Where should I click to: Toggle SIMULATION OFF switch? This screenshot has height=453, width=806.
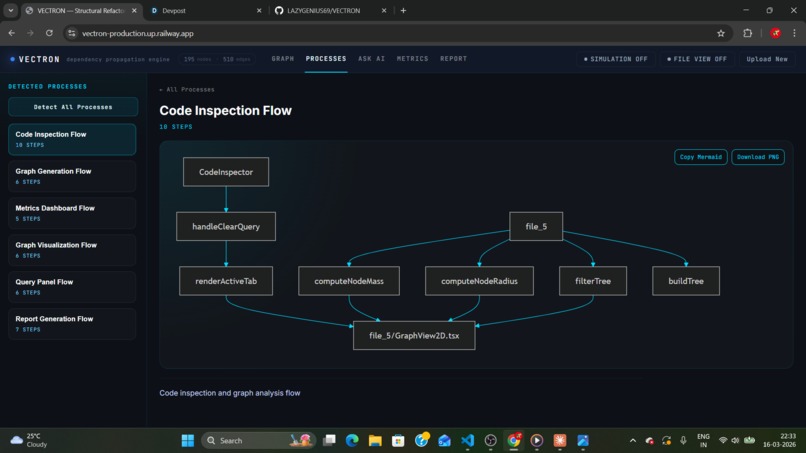pos(615,59)
